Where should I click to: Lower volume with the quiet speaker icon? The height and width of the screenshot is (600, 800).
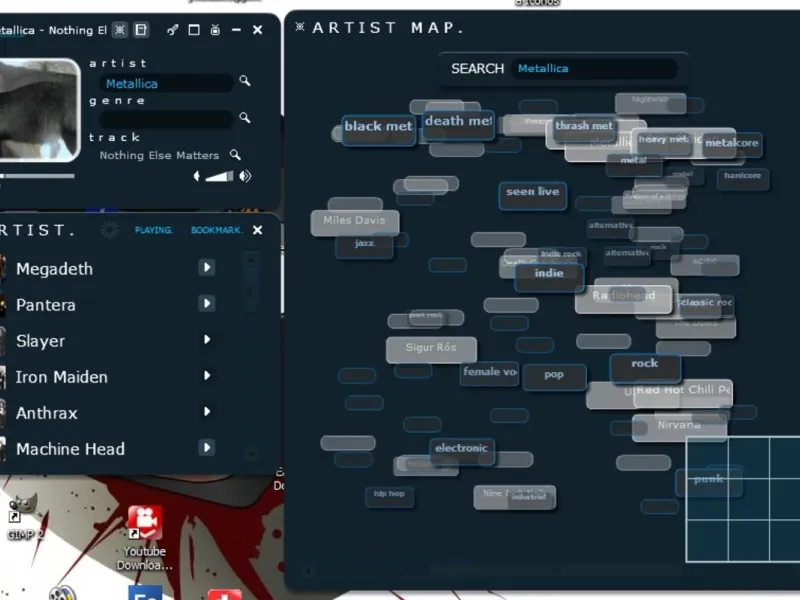click(x=197, y=176)
